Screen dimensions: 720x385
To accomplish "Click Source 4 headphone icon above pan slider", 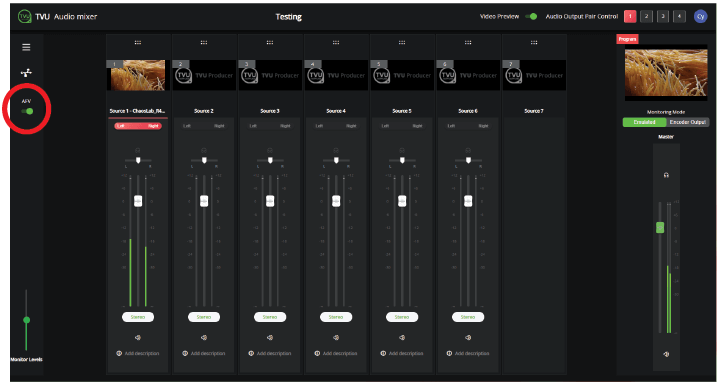I will pos(336,151).
